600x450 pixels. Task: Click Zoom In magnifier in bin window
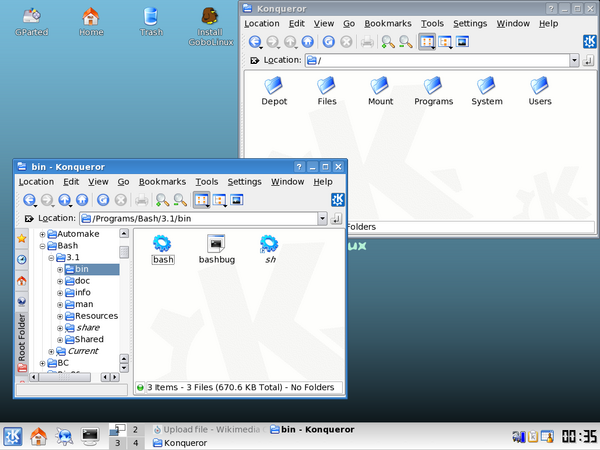point(162,200)
